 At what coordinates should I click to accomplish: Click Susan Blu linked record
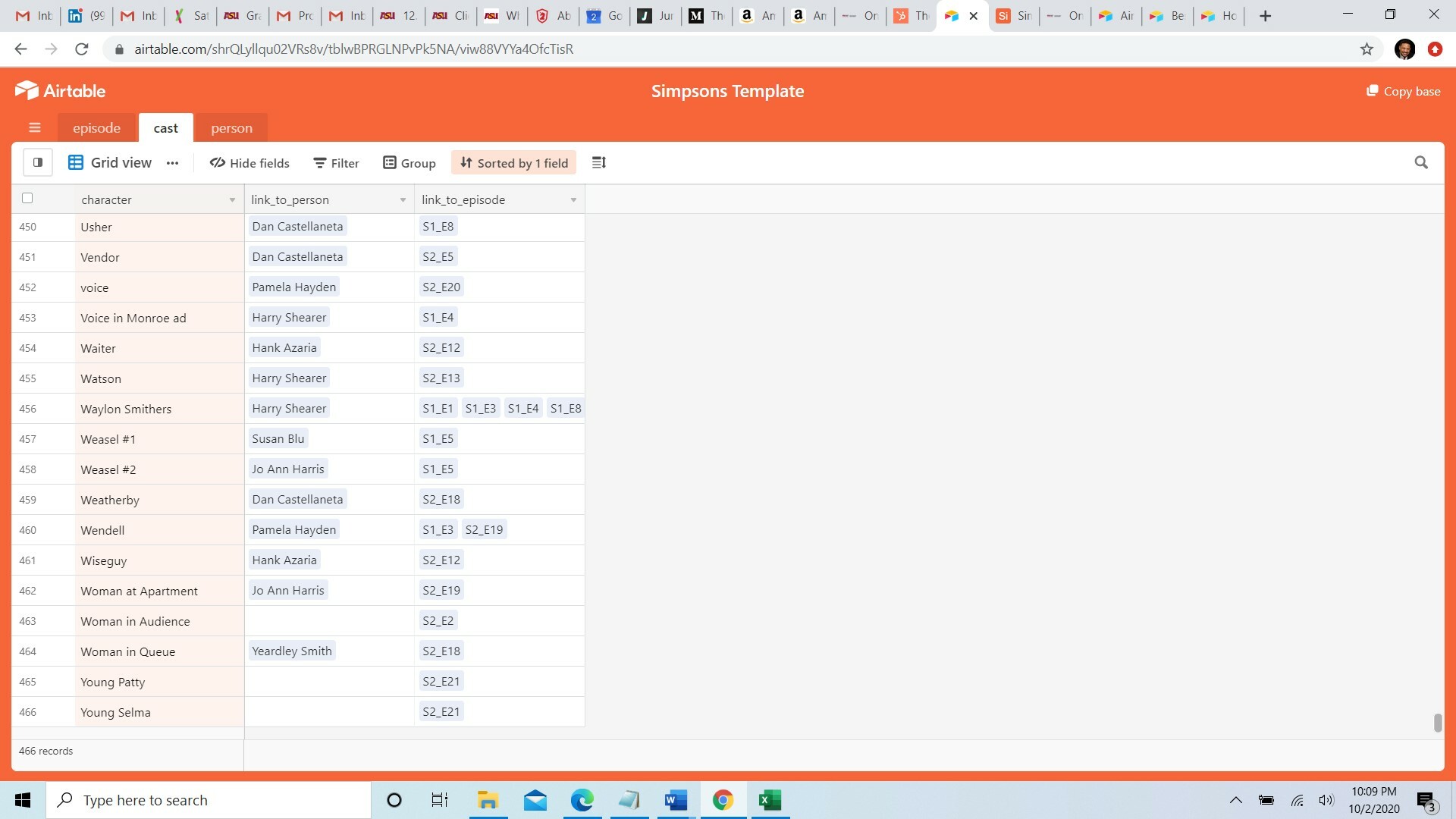(x=278, y=438)
